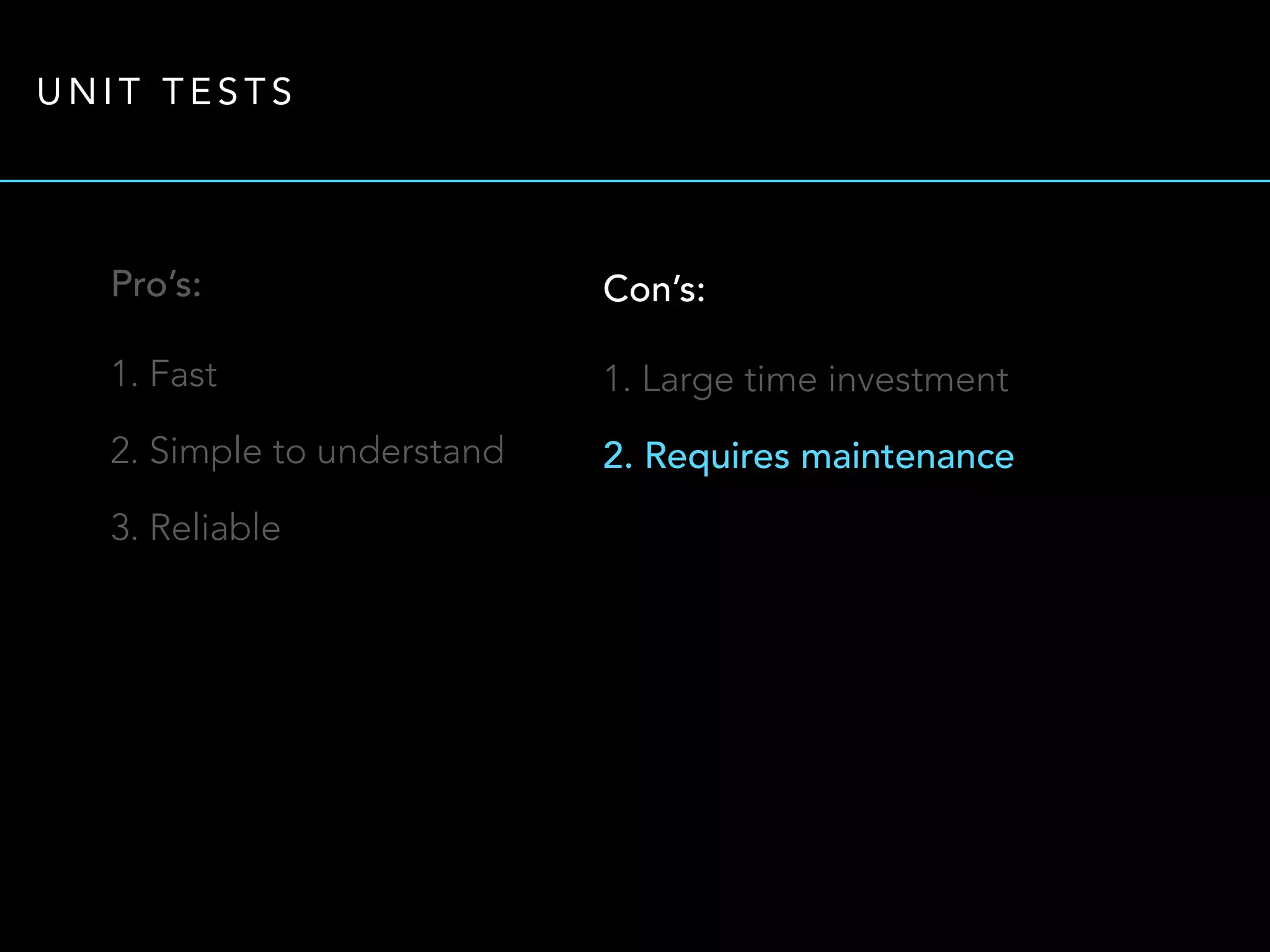The image size is (1270, 952).
Task: Click the word Reliable in the pros list
Action: [x=215, y=527]
